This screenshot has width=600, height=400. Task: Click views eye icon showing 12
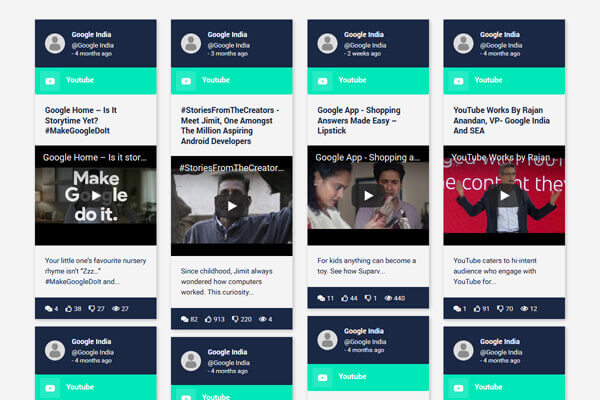tap(524, 309)
